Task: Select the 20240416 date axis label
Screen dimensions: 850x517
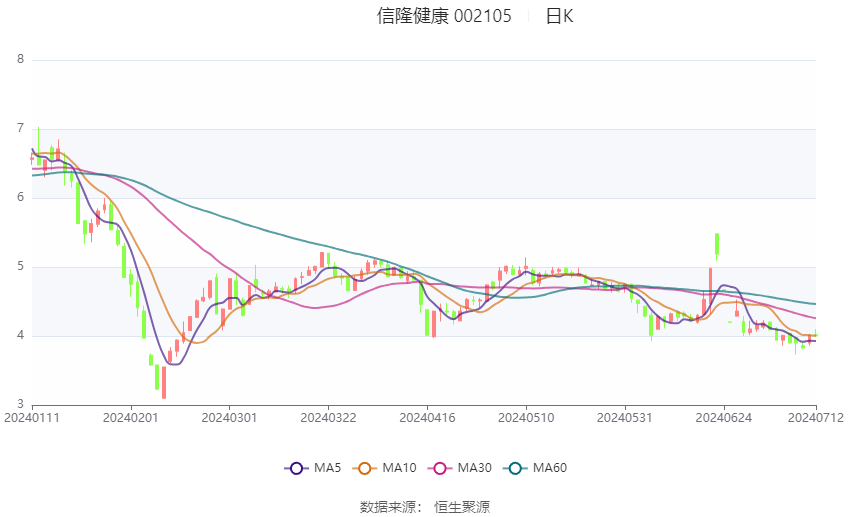Action: (427, 418)
